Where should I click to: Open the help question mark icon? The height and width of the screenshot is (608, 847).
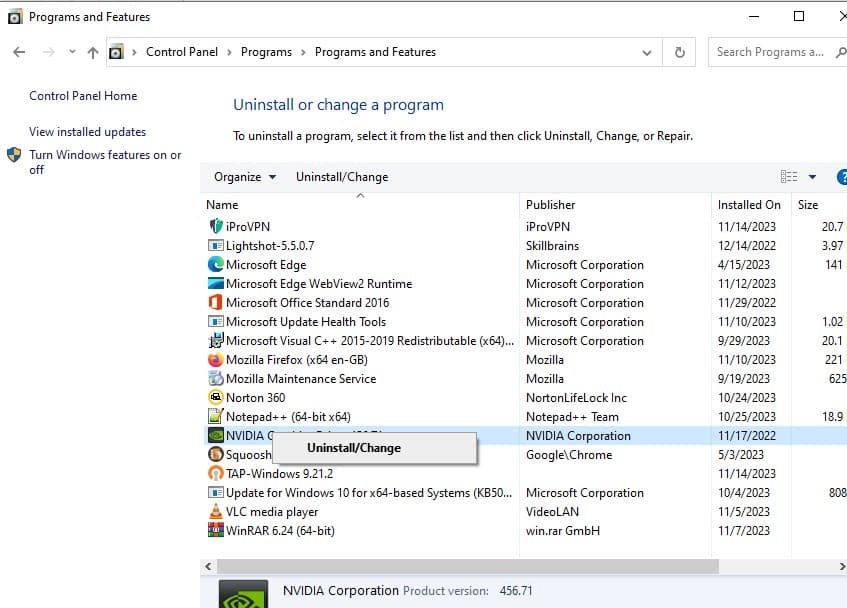click(840, 177)
